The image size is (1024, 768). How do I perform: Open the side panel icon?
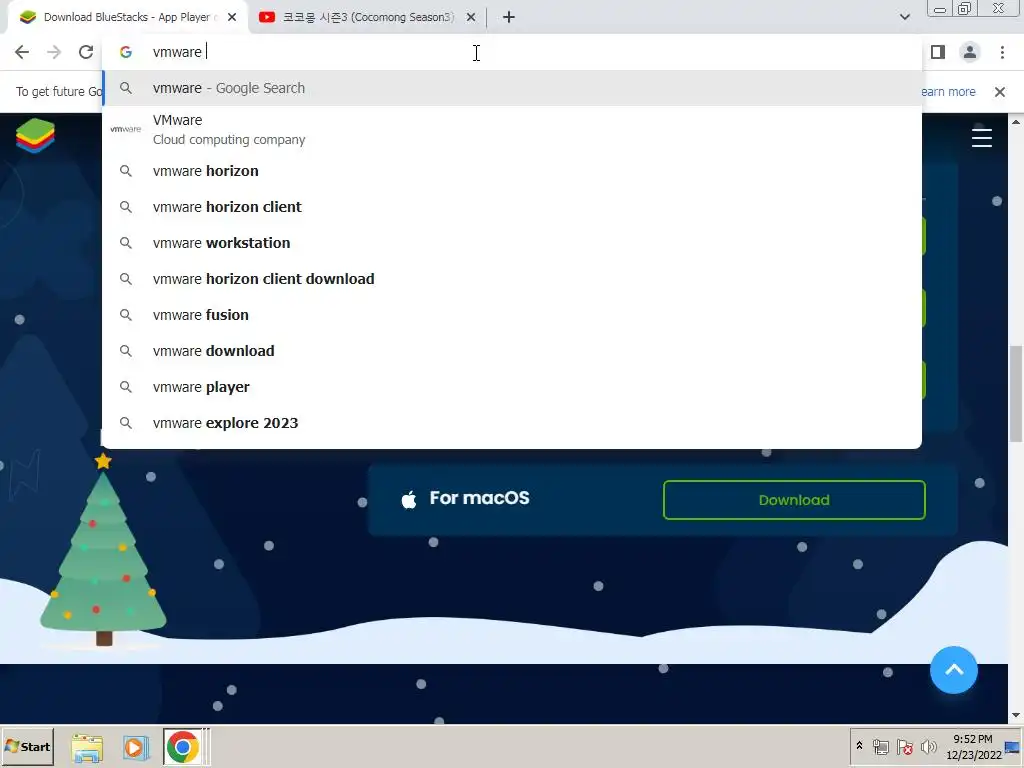(x=938, y=52)
